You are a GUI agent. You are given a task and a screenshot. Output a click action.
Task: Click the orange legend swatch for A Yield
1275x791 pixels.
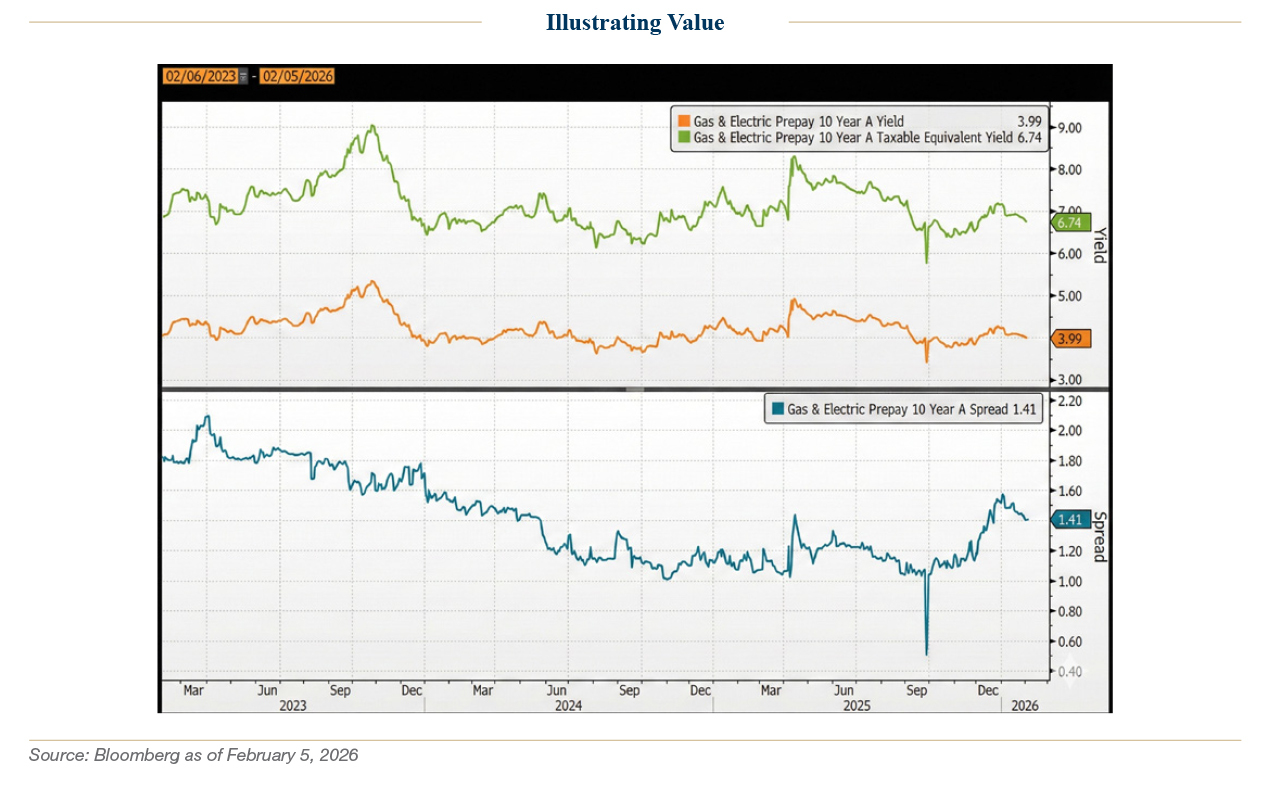coord(683,121)
